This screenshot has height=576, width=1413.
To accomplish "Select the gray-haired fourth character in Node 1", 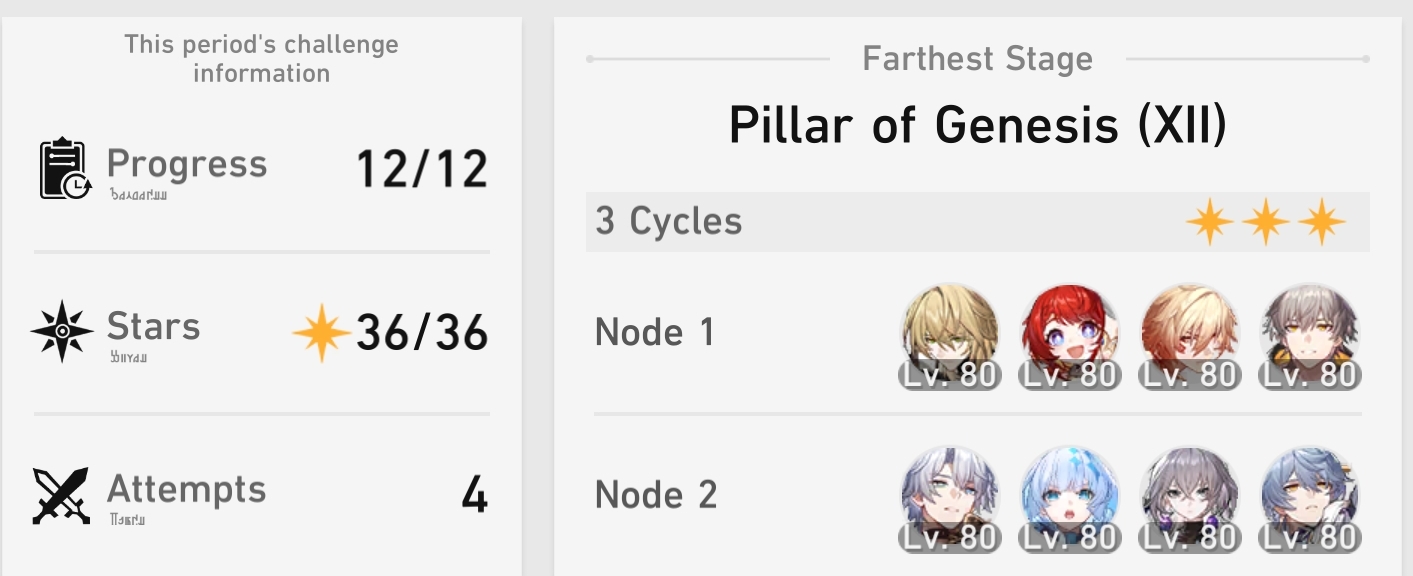I will pyautogui.click(x=1310, y=335).
